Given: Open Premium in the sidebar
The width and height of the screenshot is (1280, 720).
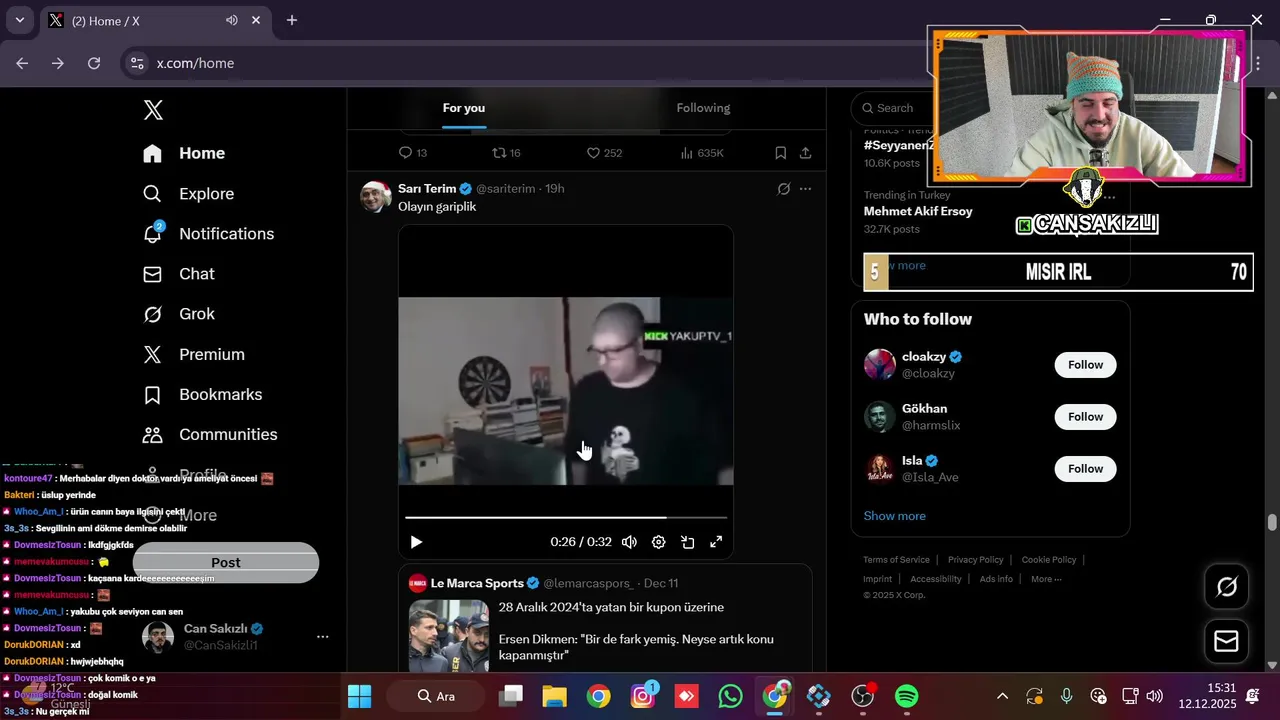Looking at the screenshot, I should [x=194, y=354].
